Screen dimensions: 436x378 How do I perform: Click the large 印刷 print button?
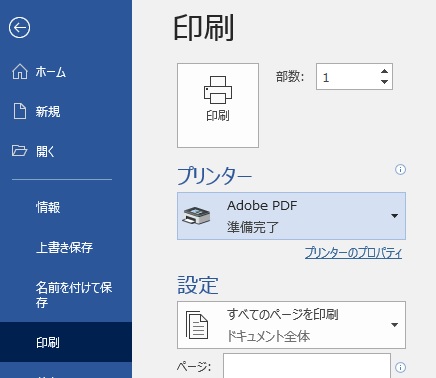(218, 105)
